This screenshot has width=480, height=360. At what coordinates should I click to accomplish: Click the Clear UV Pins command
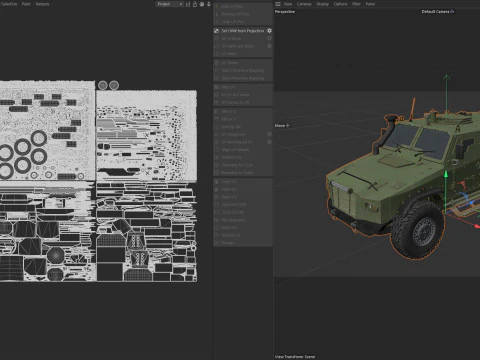233,22
